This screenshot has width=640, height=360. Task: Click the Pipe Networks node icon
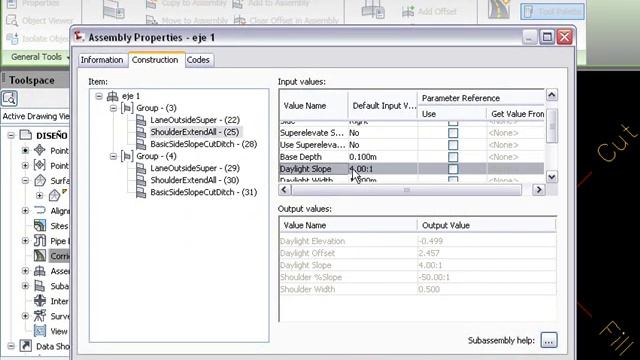[40, 241]
